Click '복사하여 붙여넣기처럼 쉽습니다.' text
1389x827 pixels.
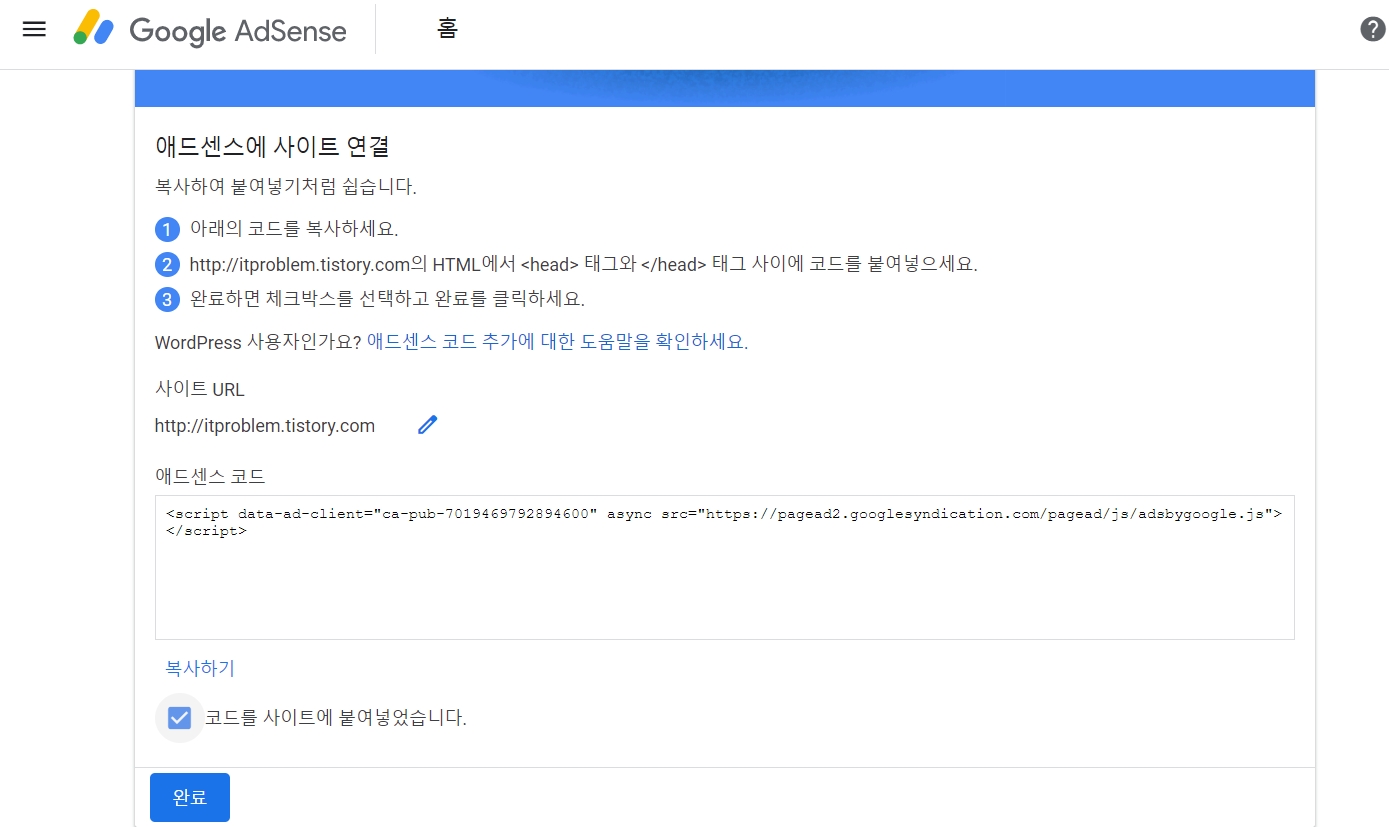click(x=286, y=186)
